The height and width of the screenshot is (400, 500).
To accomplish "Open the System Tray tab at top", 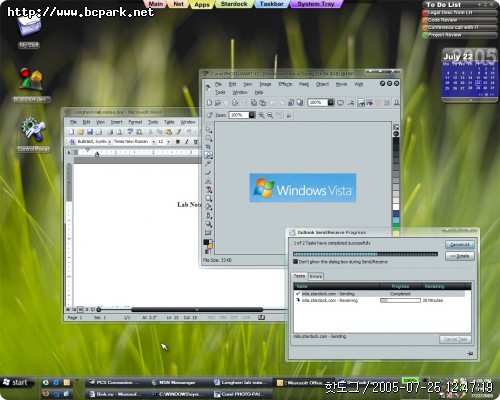I will pyautogui.click(x=316, y=4).
